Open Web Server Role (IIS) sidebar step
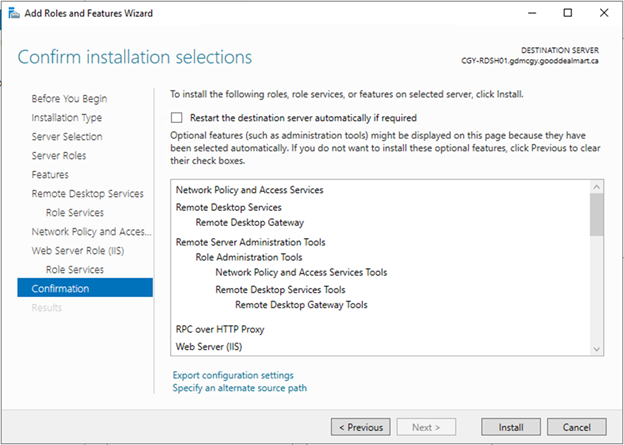This screenshot has width=624, height=445. point(78,251)
